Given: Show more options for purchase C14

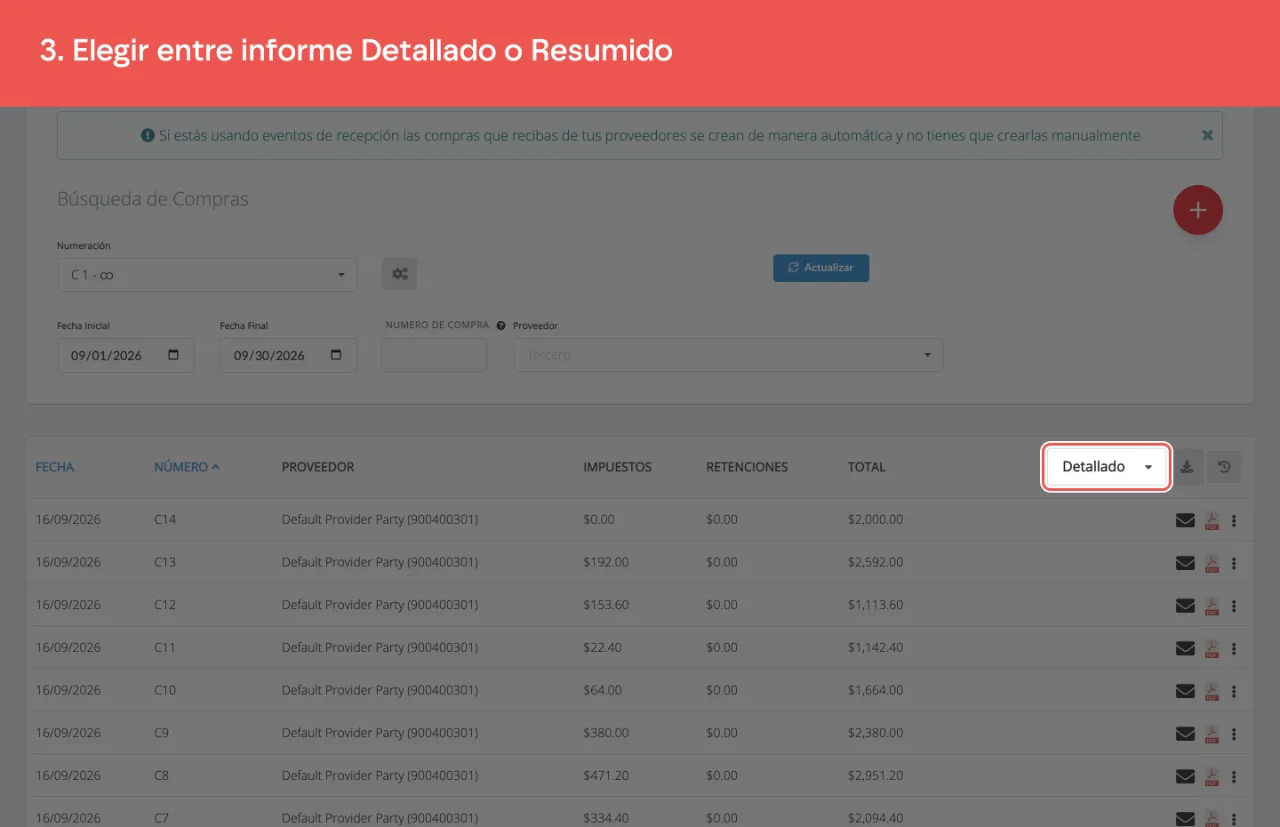Looking at the screenshot, I should coord(1234,520).
